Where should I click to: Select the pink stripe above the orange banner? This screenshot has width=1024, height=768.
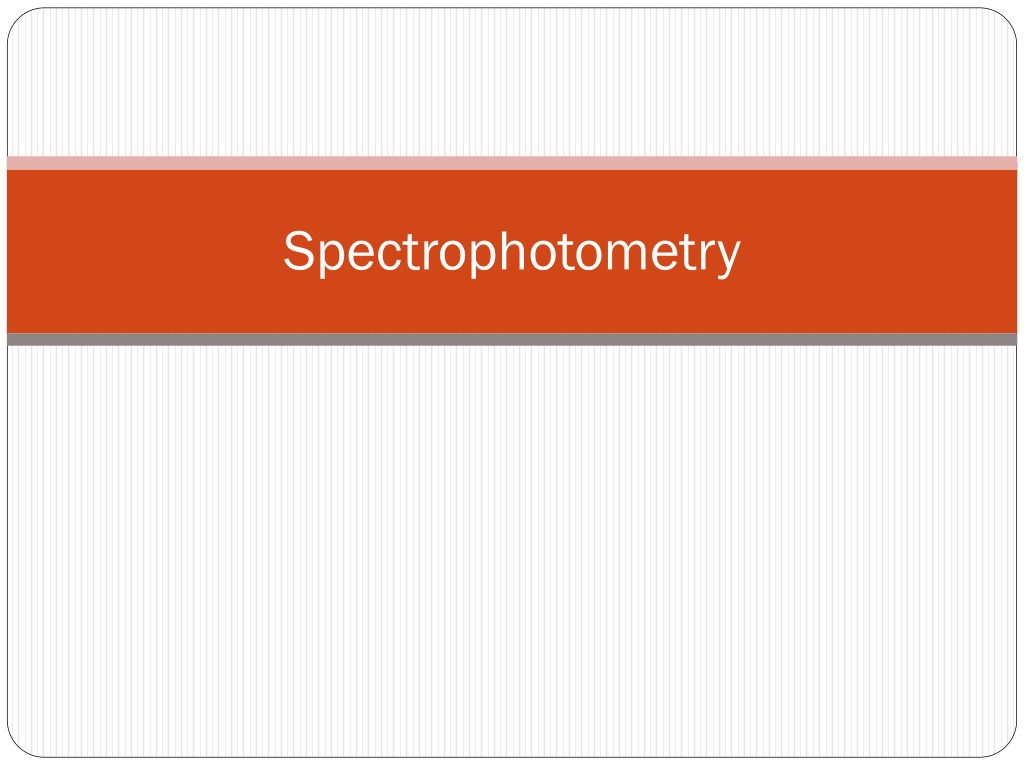click(512, 163)
